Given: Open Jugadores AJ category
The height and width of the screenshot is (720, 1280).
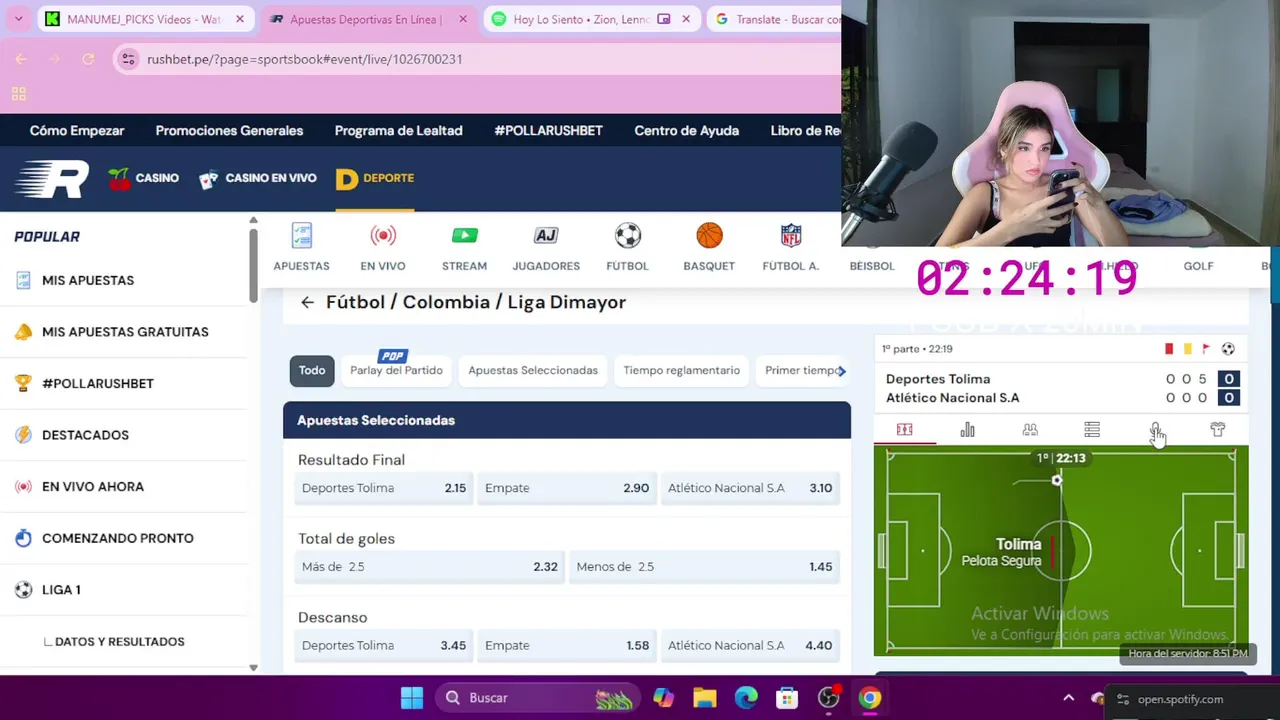Looking at the screenshot, I should [x=546, y=247].
